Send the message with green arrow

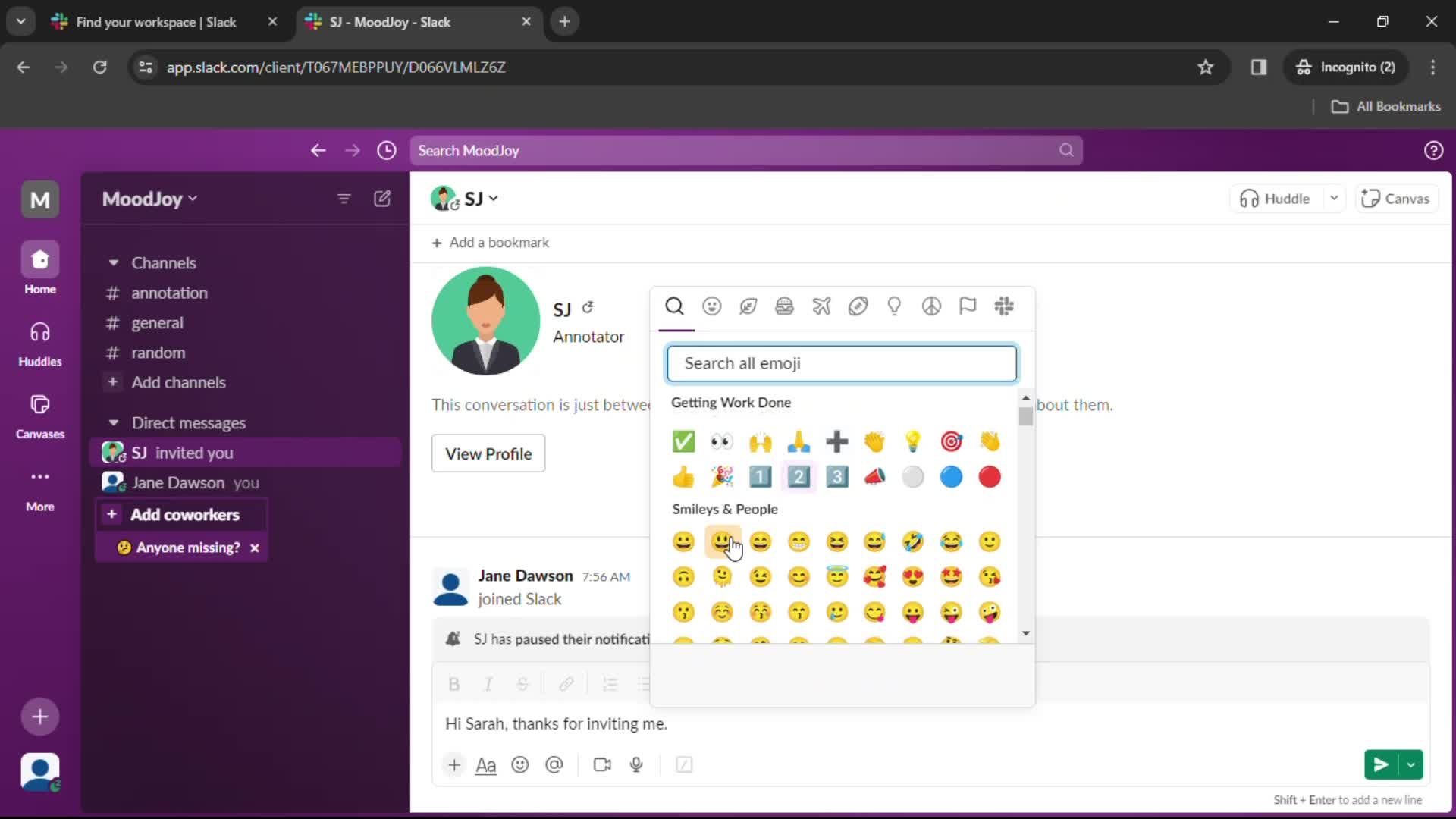pos(1382,764)
